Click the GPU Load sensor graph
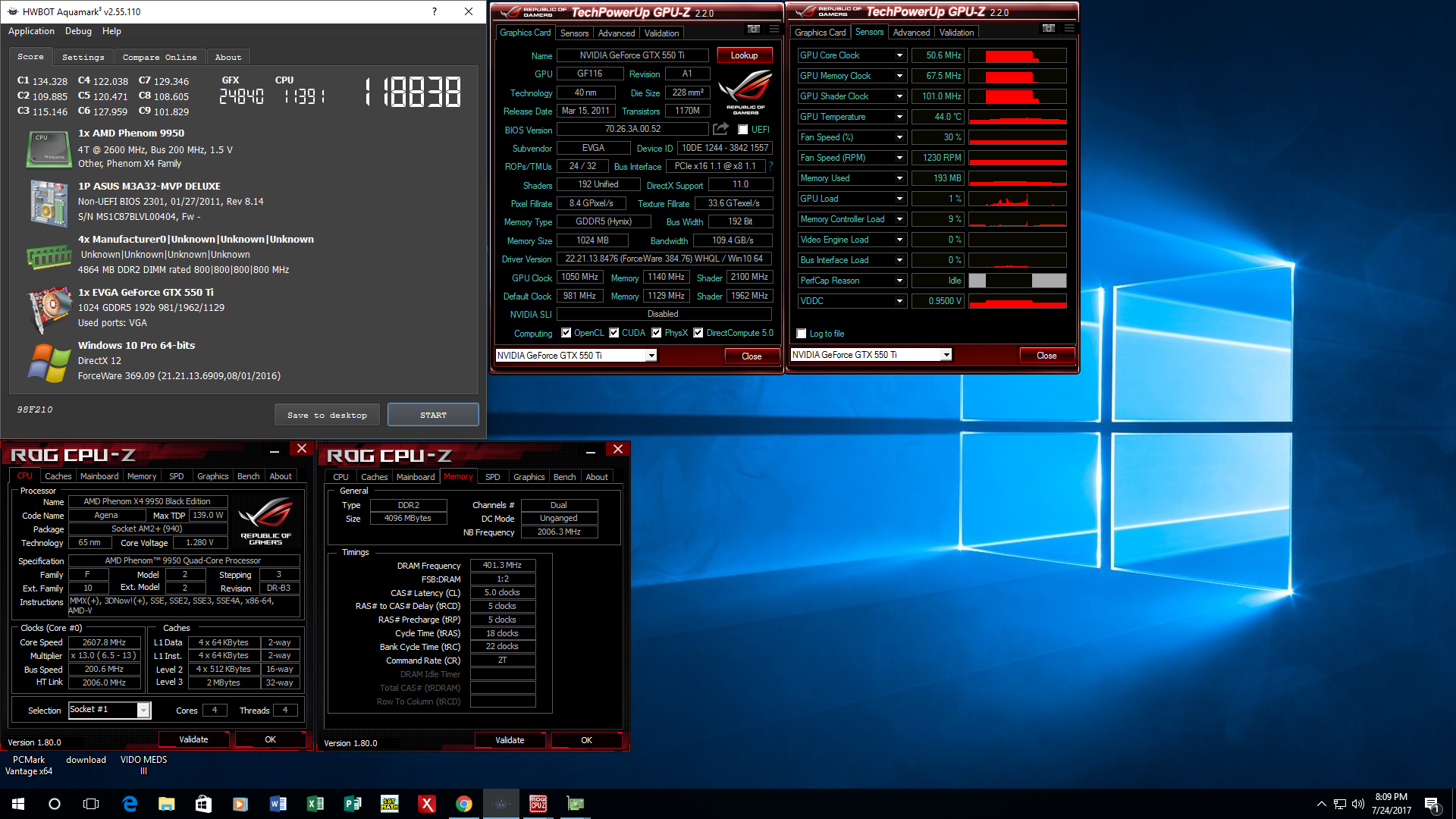This screenshot has width=1456, height=819. [1018, 199]
